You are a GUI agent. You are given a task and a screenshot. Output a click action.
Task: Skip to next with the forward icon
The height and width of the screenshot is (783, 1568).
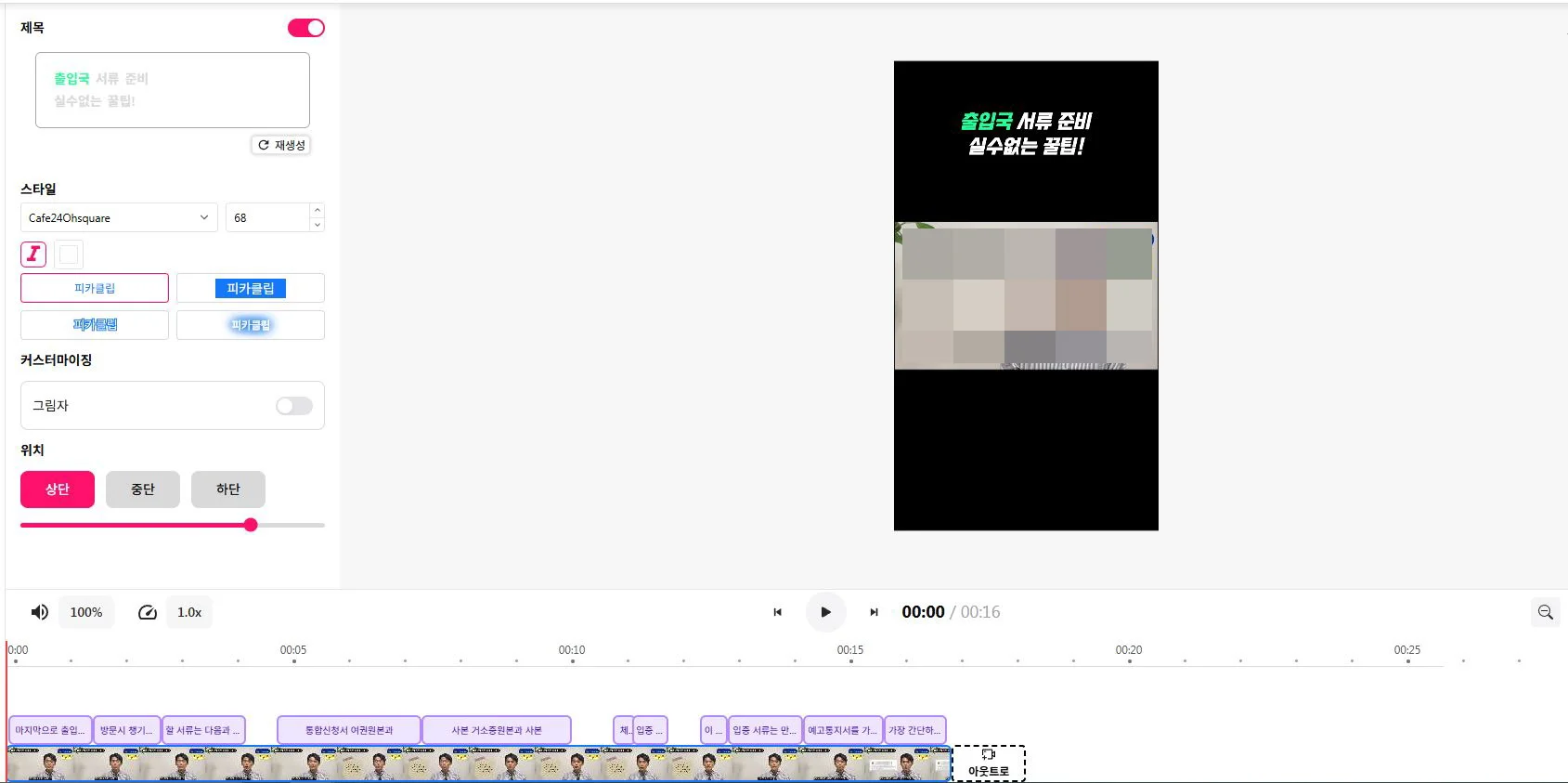874,612
